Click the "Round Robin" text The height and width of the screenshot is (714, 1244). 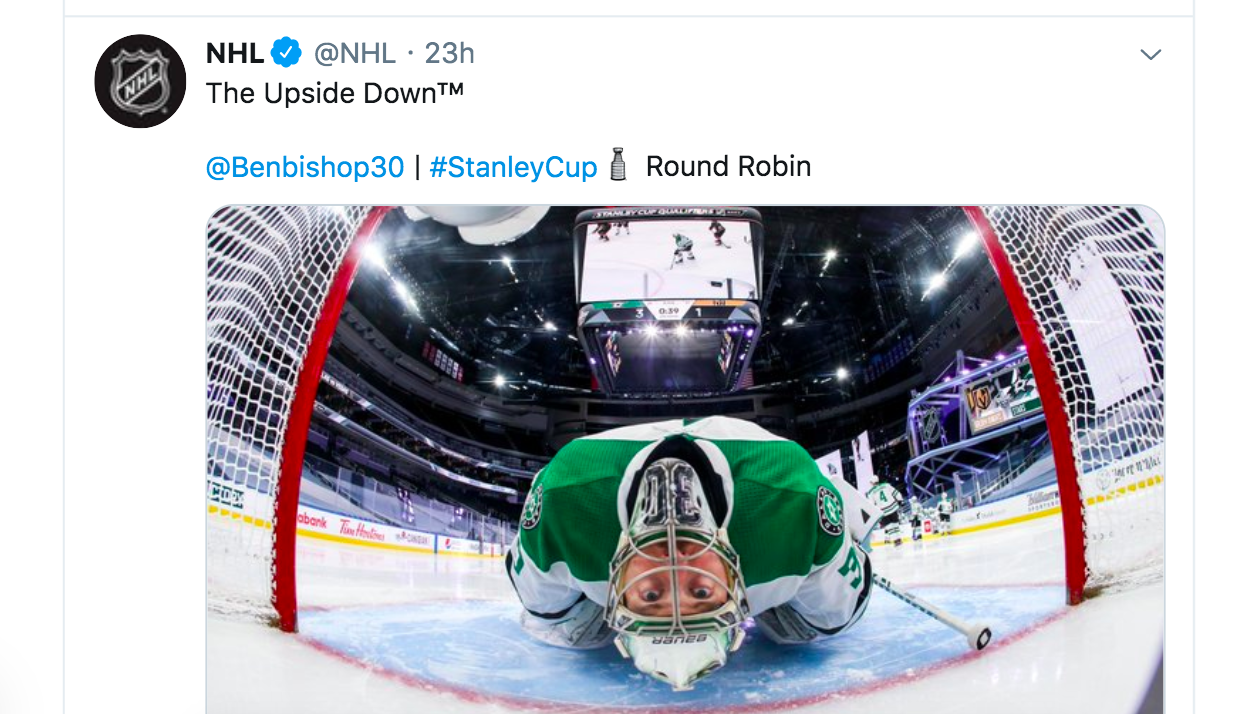(728, 166)
